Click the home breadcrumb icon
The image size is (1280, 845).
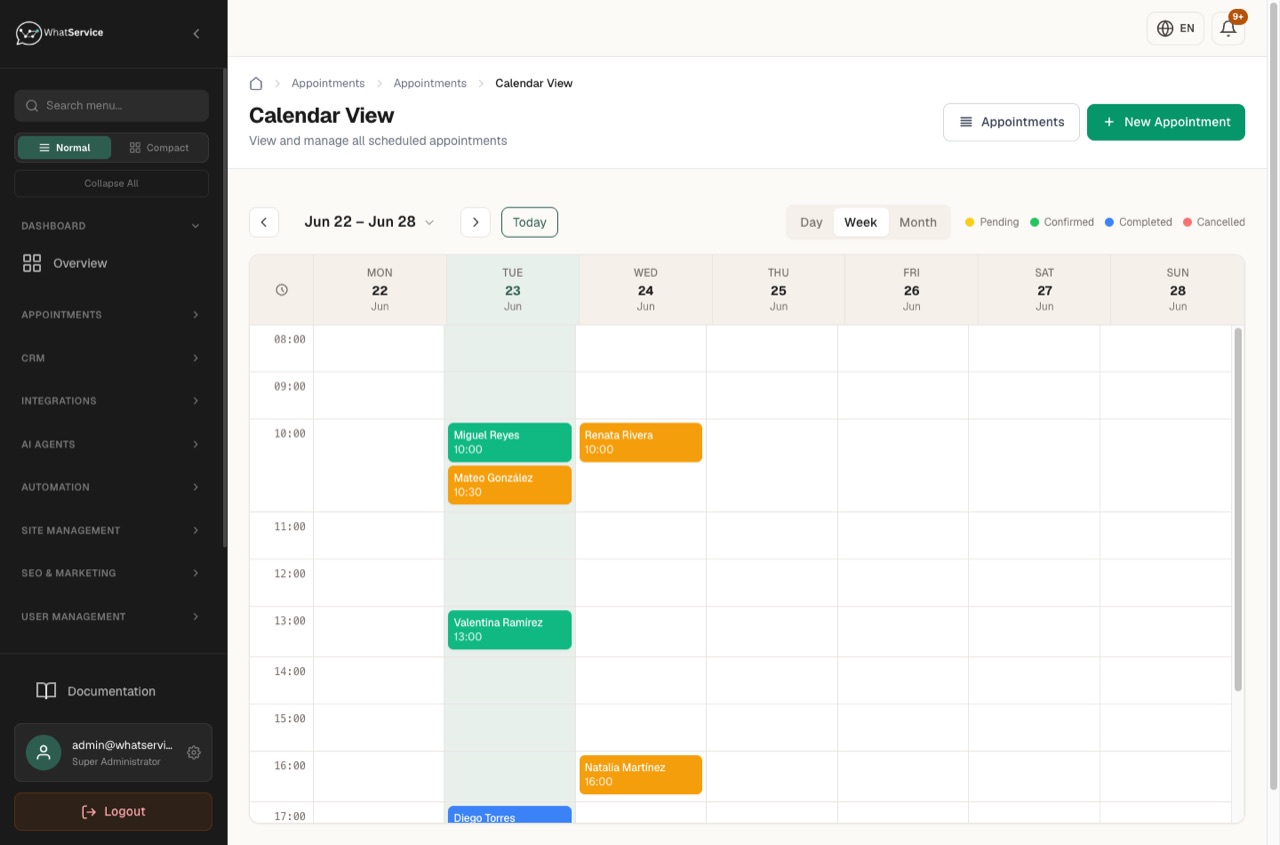[x=256, y=83]
